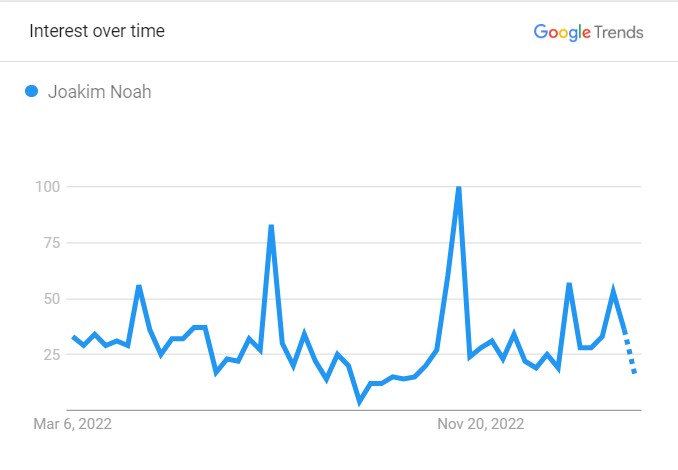Click the highest peak at 100
This screenshot has height=470, width=678.
459,188
